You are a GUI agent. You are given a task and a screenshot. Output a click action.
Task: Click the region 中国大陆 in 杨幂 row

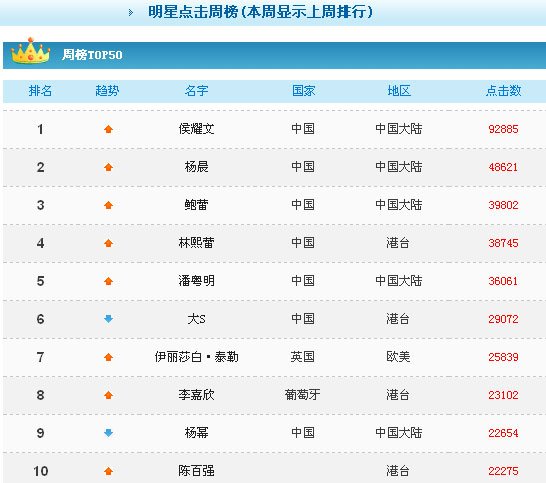pos(399,433)
